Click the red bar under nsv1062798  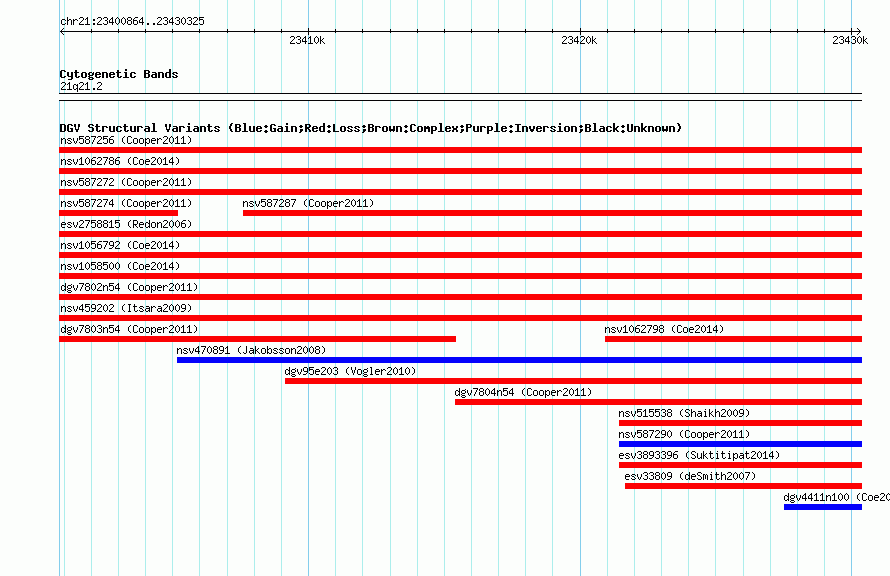(x=733, y=339)
